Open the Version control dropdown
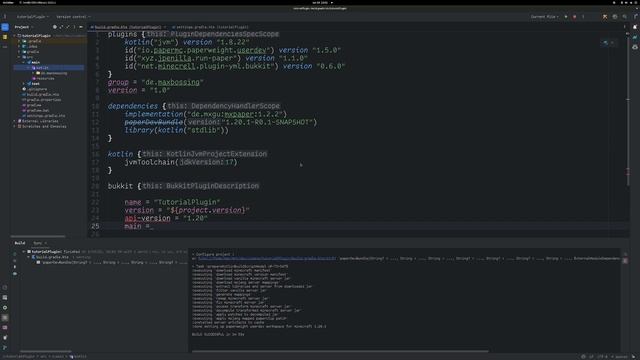 point(73,17)
